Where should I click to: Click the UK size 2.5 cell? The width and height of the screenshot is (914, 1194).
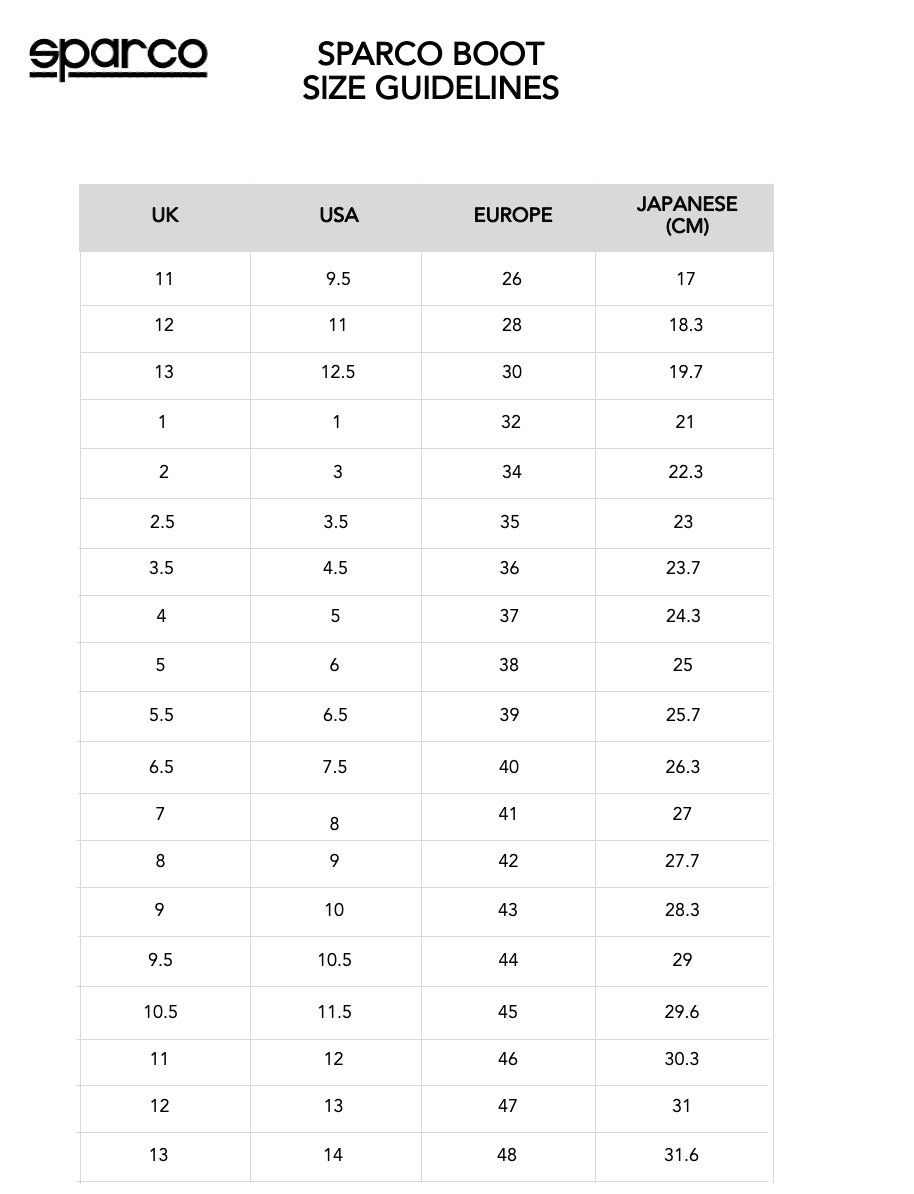162,522
